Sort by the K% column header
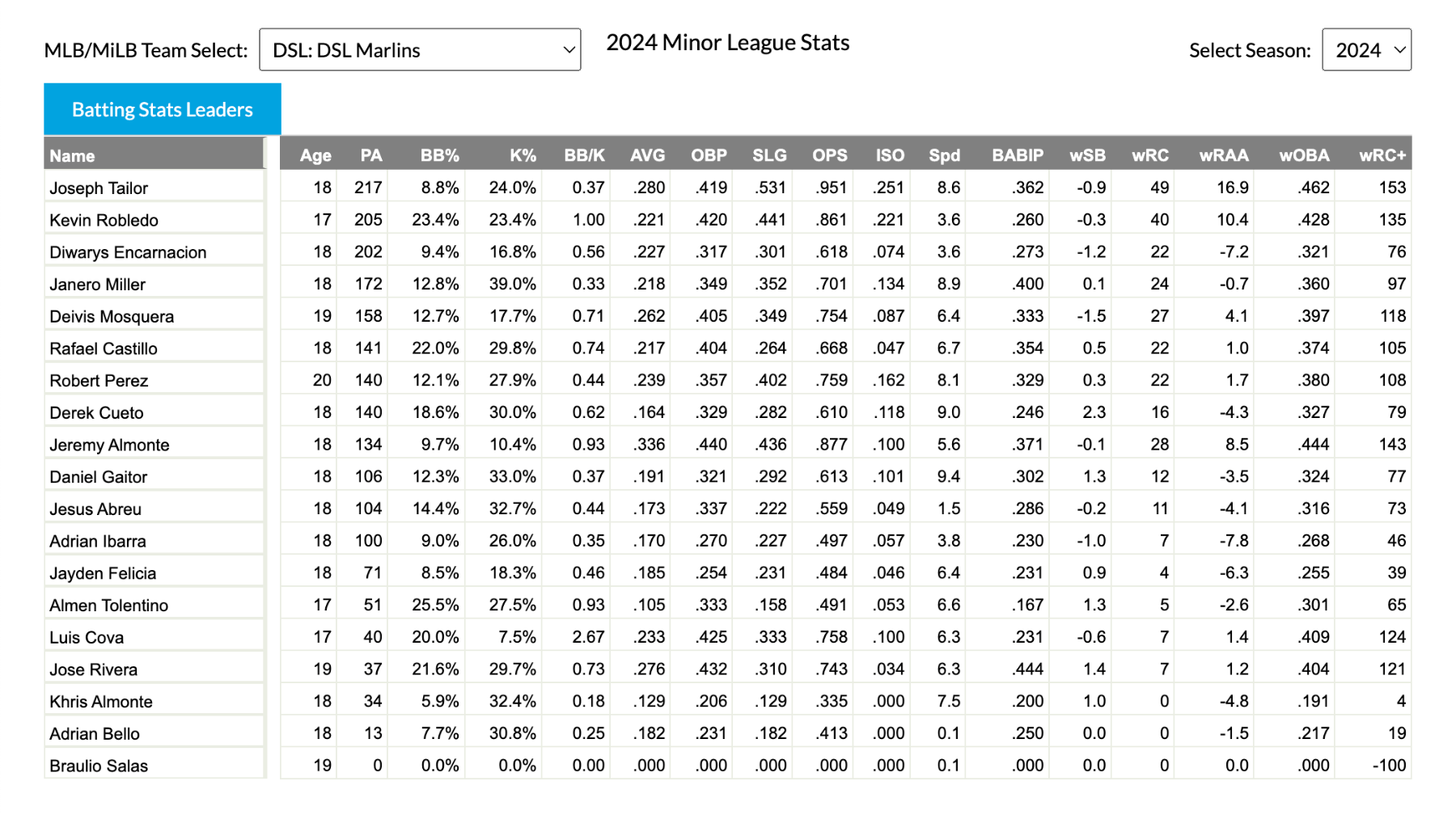Screen dimensions: 1456x815 tap(523, 155)
